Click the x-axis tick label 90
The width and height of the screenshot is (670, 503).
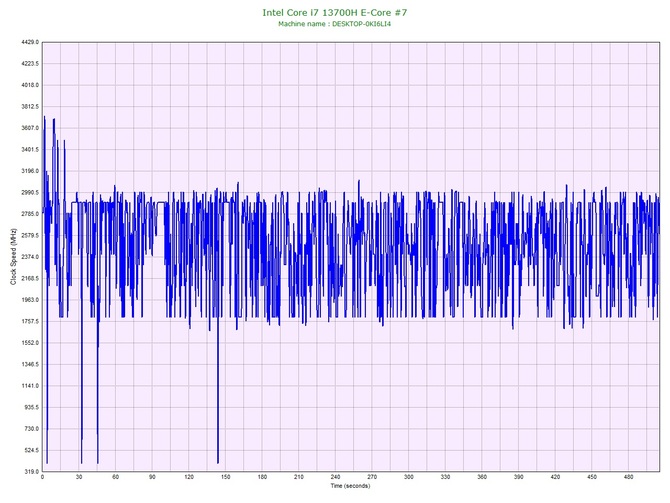point(152,477)
